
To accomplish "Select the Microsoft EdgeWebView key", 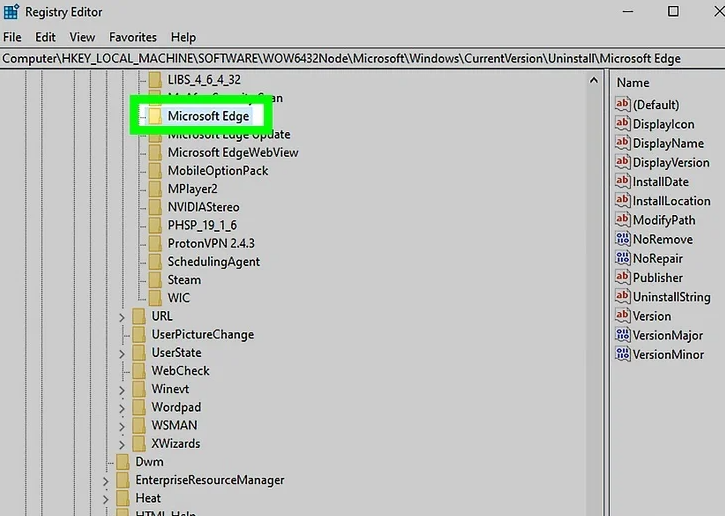I will pos(232,152).
